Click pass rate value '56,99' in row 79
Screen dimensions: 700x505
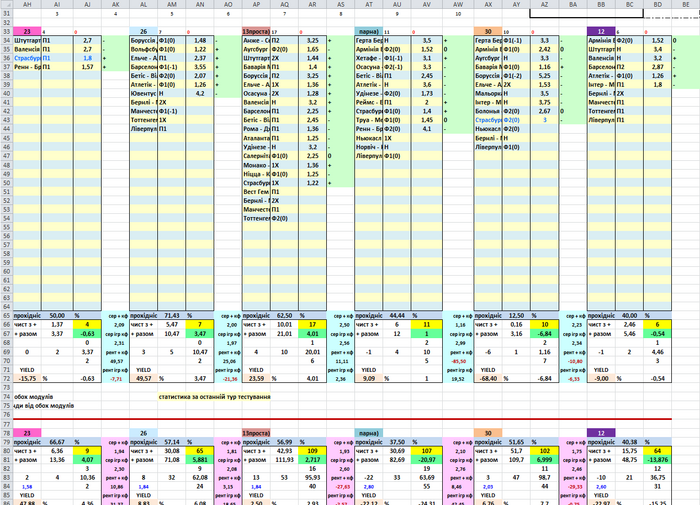coord(284,442)
